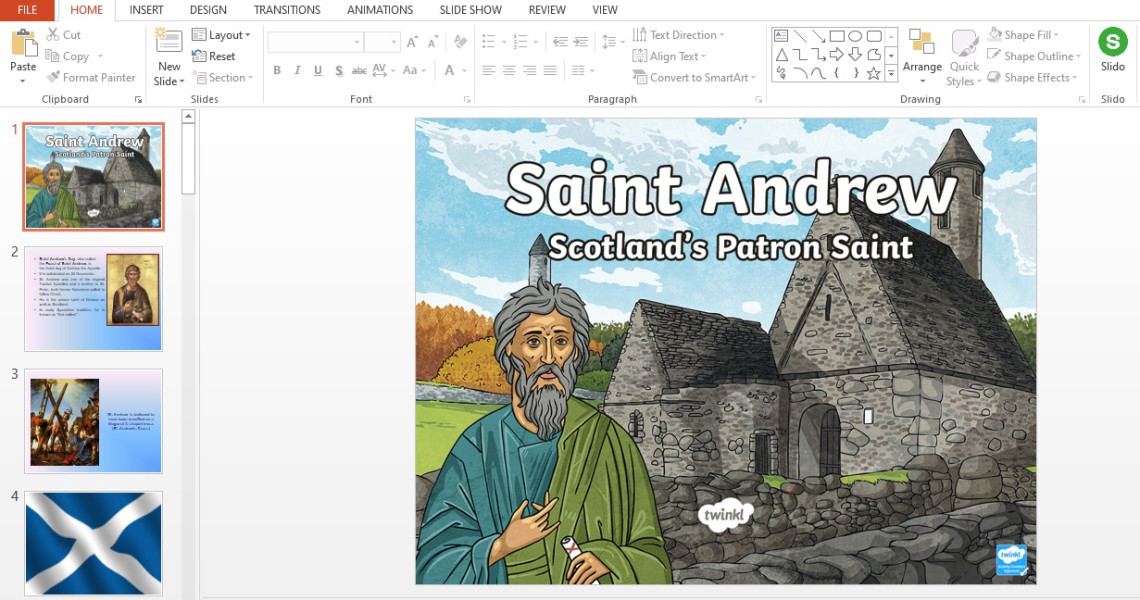Decrease font size button
Image resolution: width=1140 pixels, height=600 pixels.
(x=433, y=42)
